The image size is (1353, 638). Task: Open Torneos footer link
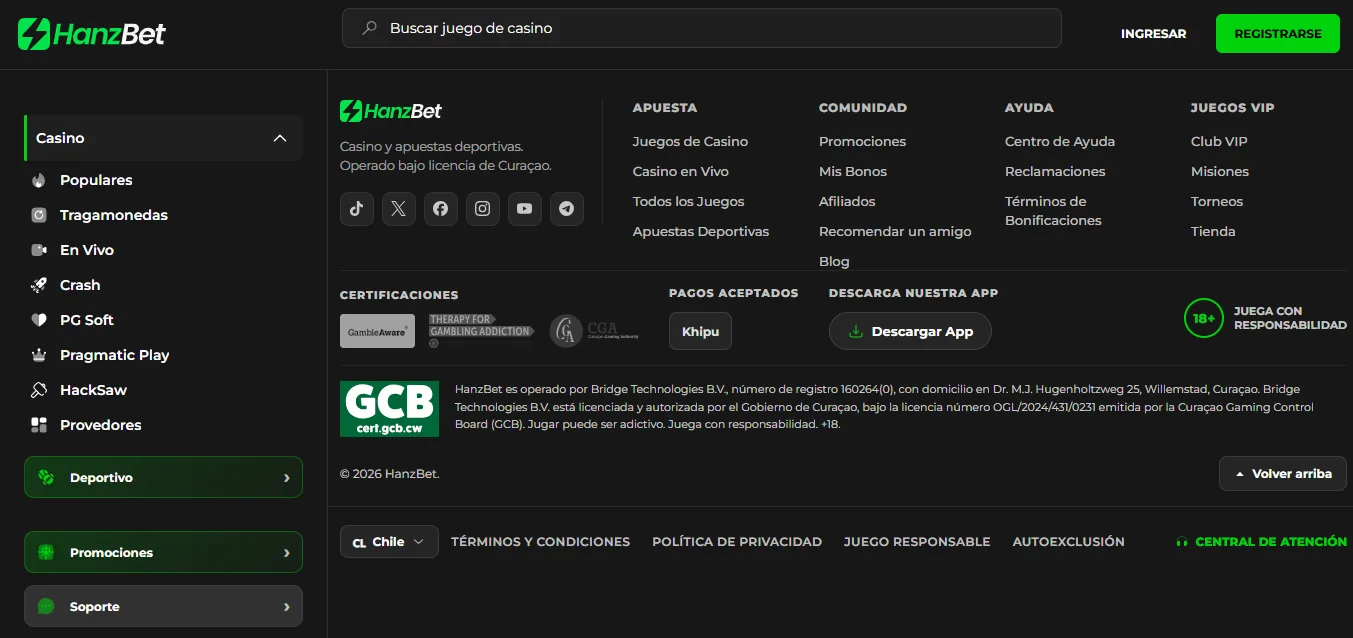1217,202
